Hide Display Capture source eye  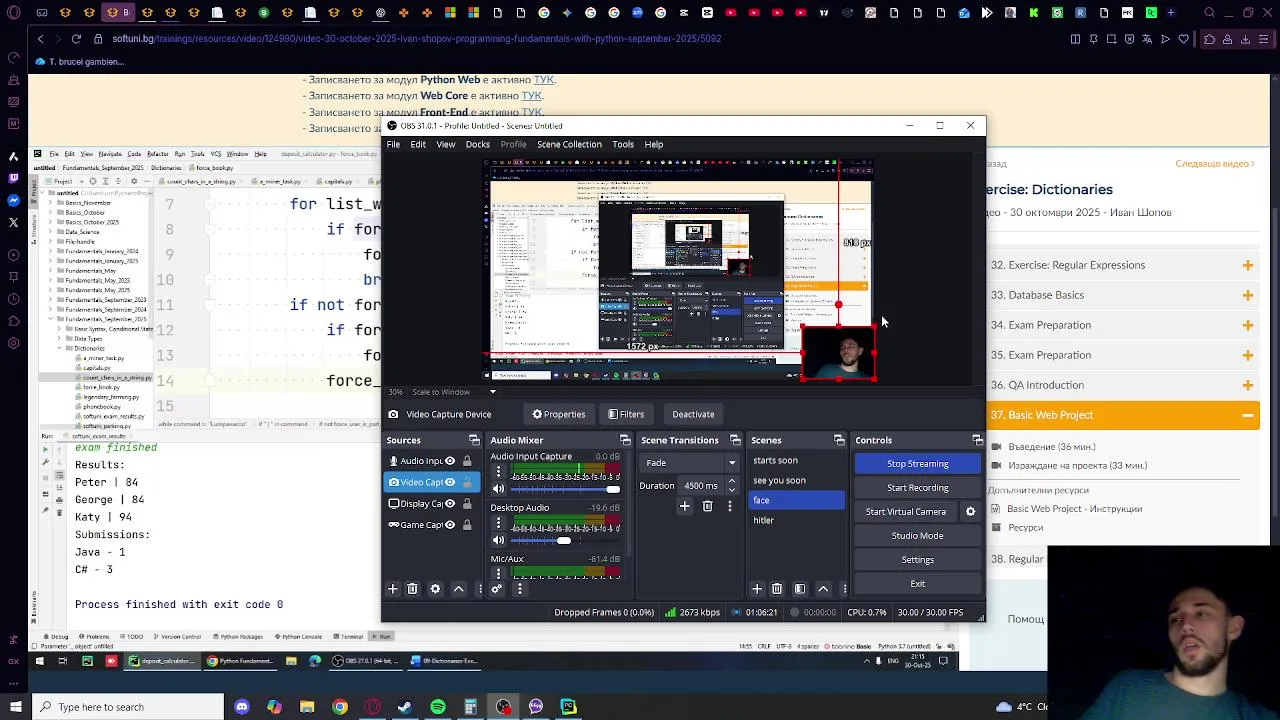[450, 504]
